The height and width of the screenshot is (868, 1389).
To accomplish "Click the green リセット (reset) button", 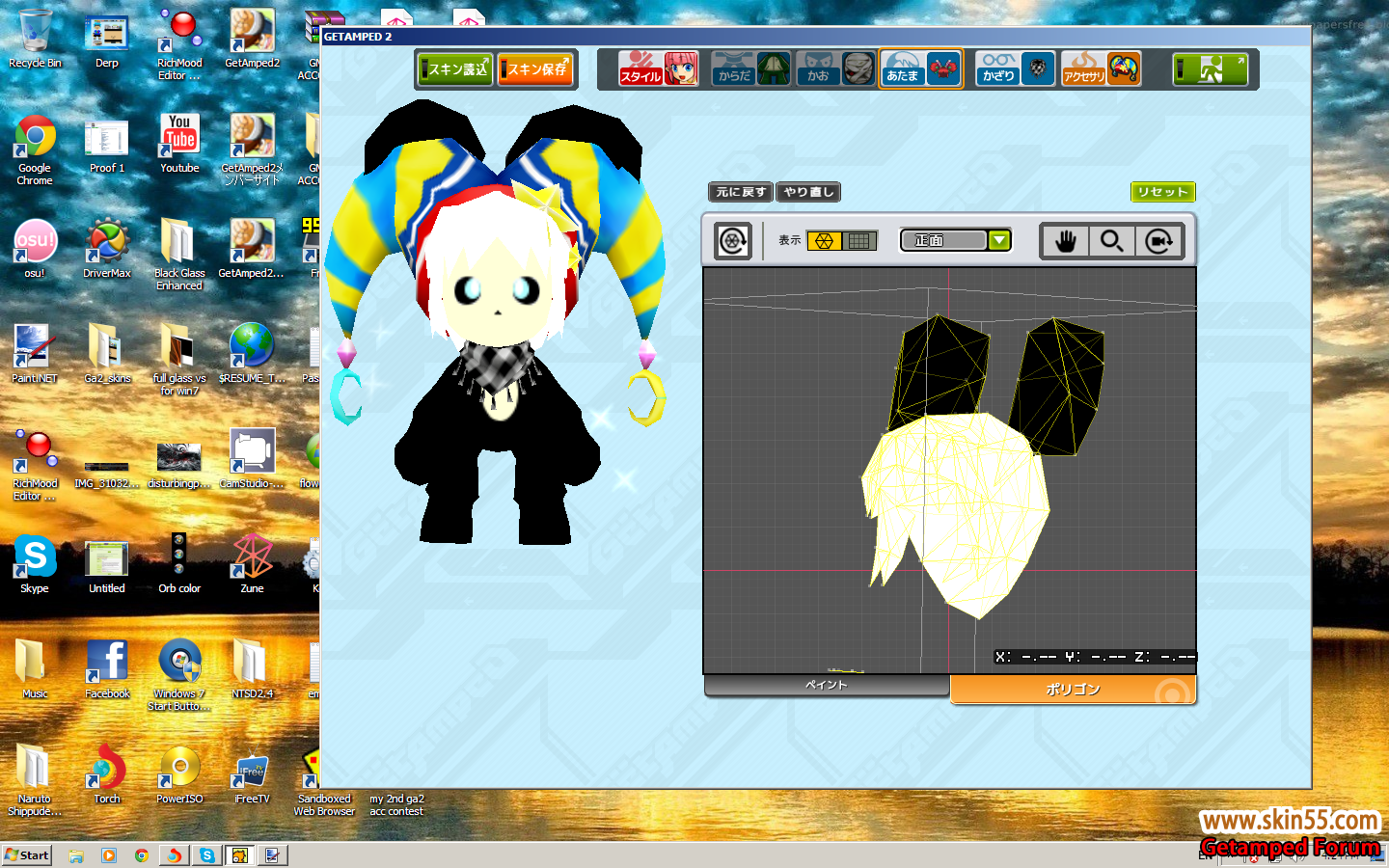I will pyautogui.click(x=1163, y=192).
